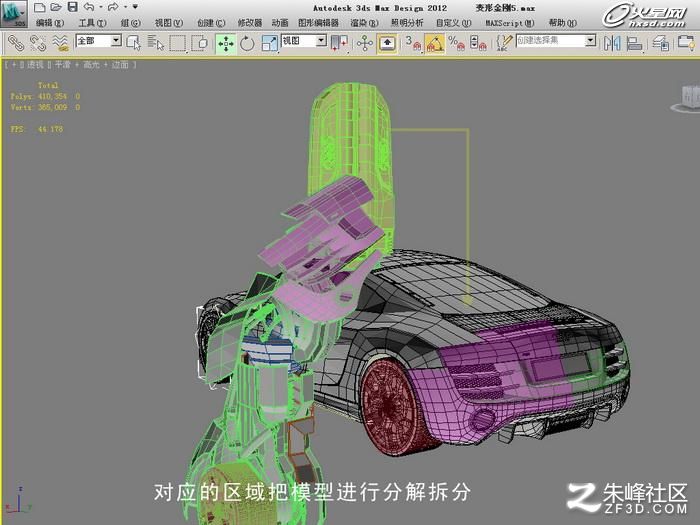
Task: Undo the last action with the arrow icon
Action: click(x=89, y=7)
